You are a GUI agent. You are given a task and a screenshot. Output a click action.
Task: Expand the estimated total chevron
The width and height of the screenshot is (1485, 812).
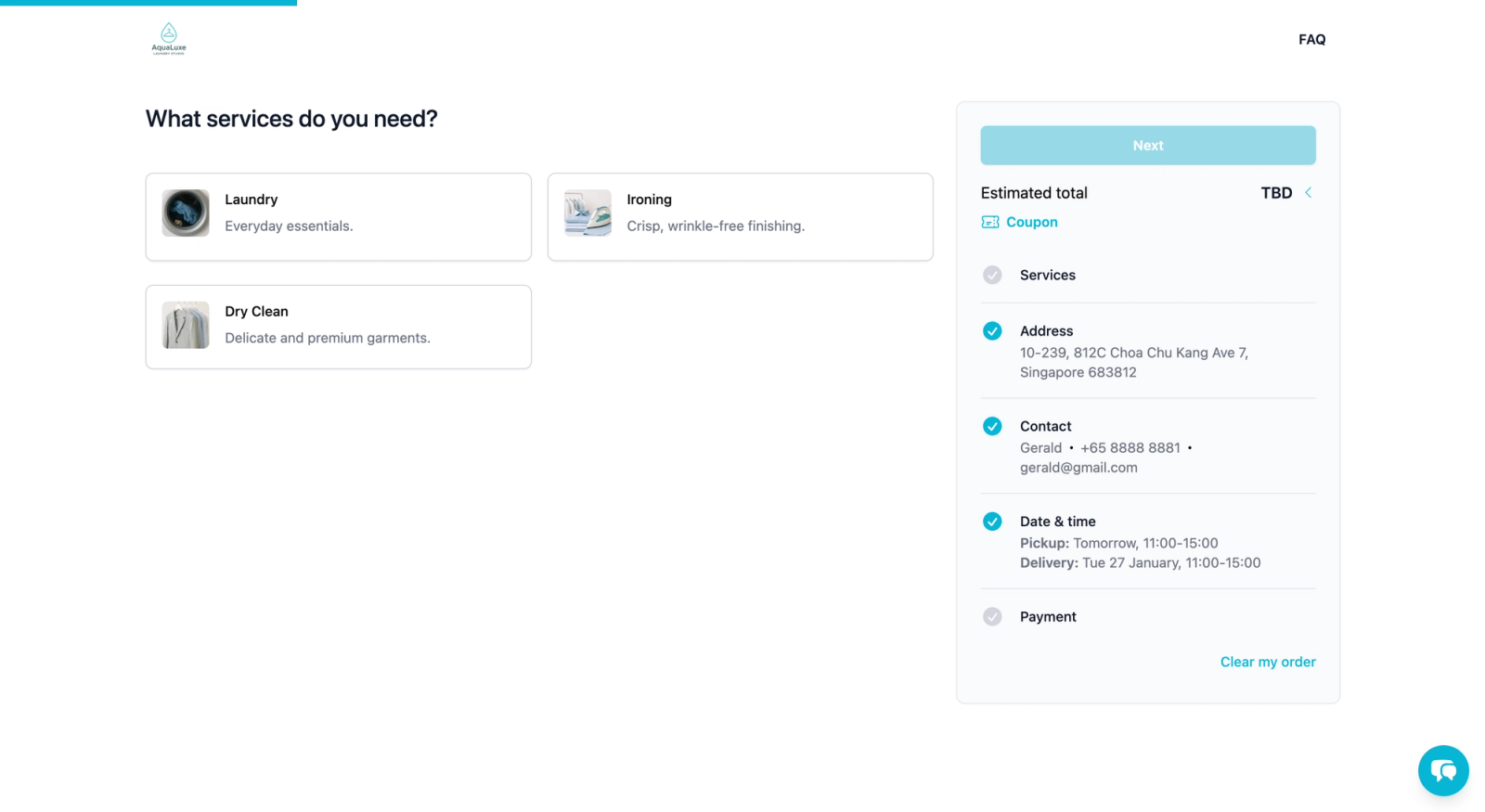[x=1308, y=193]
